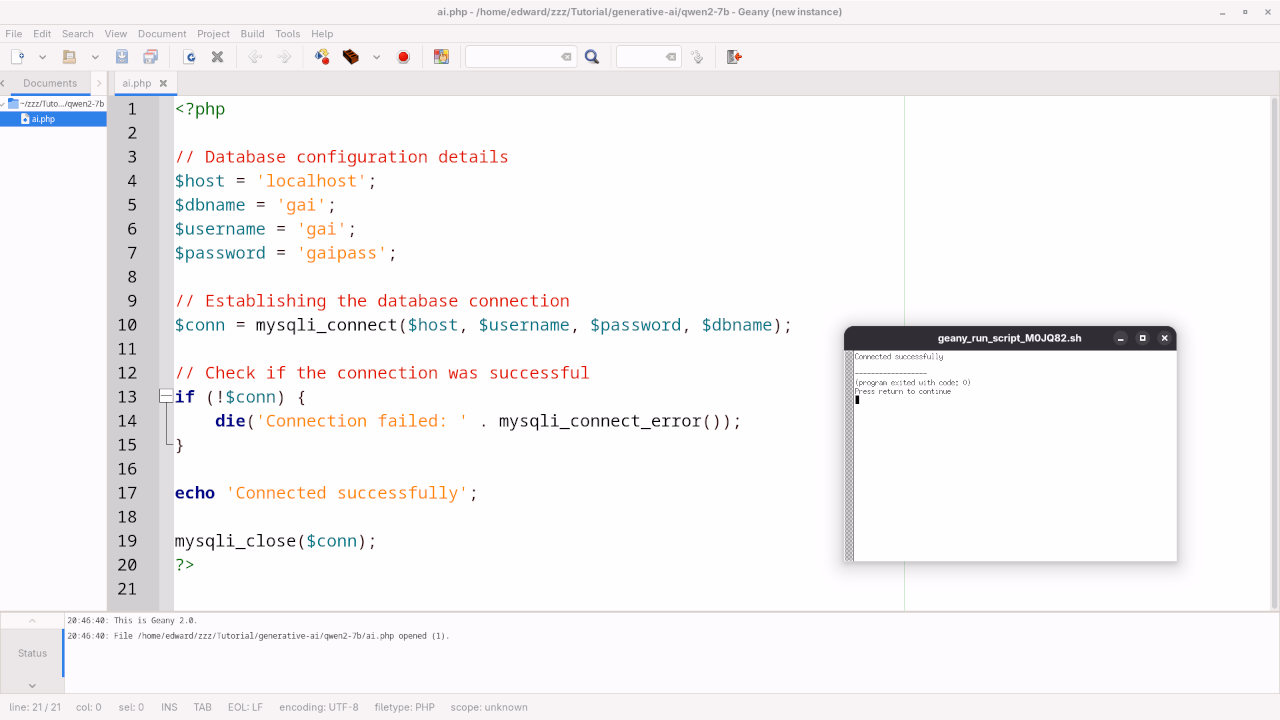Click the 'EOL: LF' status bar entry
Screen dimensions: 1280x720
[x=245, y=707]
